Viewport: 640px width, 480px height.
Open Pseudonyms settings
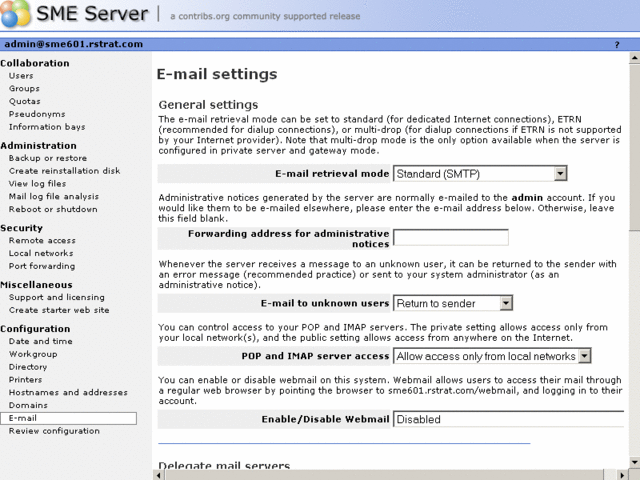tap(37, 114)
